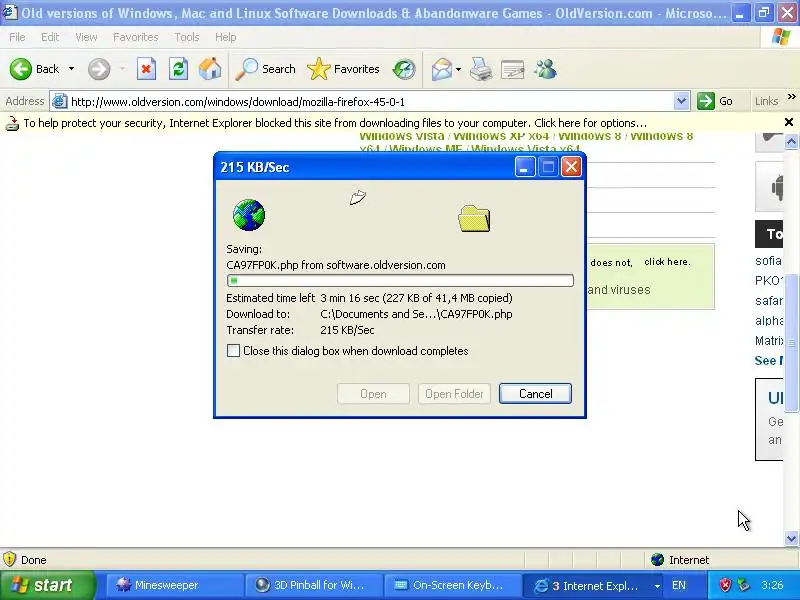800x600 pixels.
Task: Open the Messenger people icon
Action: pyautogui.click(x=545, y=69)
